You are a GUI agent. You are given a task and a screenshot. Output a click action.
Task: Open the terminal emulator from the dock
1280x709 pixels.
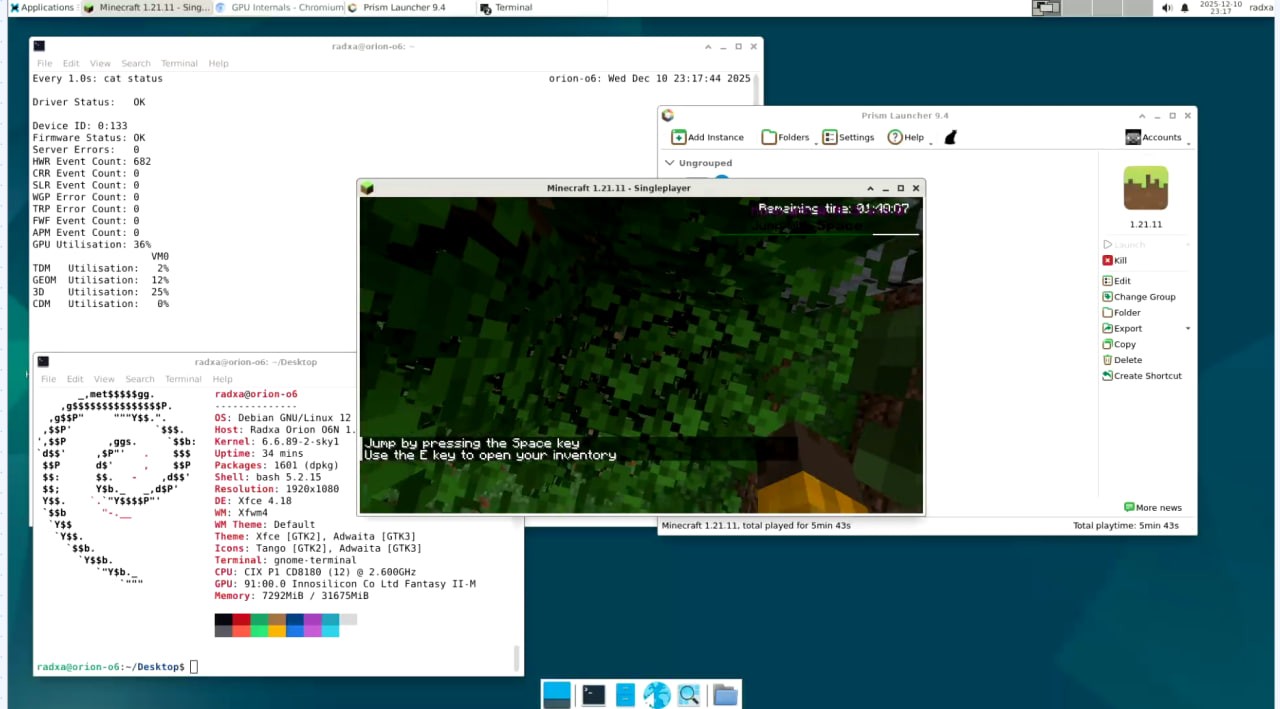[x=594, y=694]
